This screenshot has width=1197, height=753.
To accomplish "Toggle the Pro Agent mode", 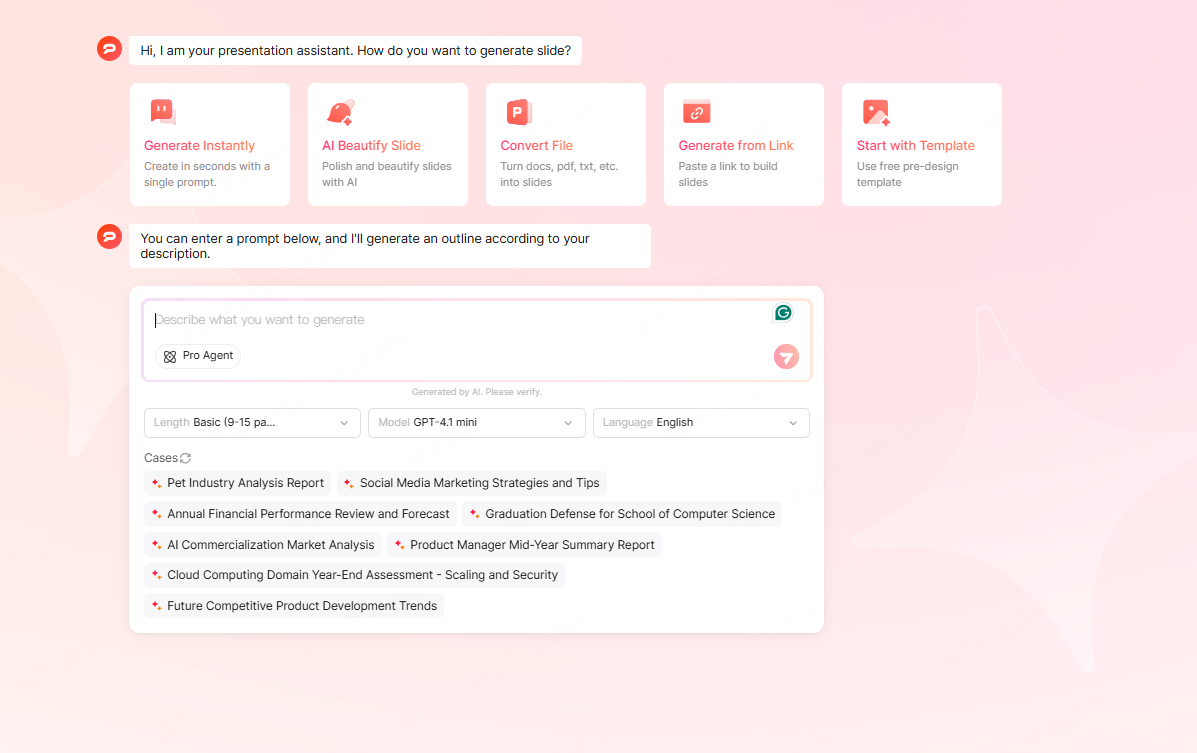I will pyautogui.click(x=197, y=356).
